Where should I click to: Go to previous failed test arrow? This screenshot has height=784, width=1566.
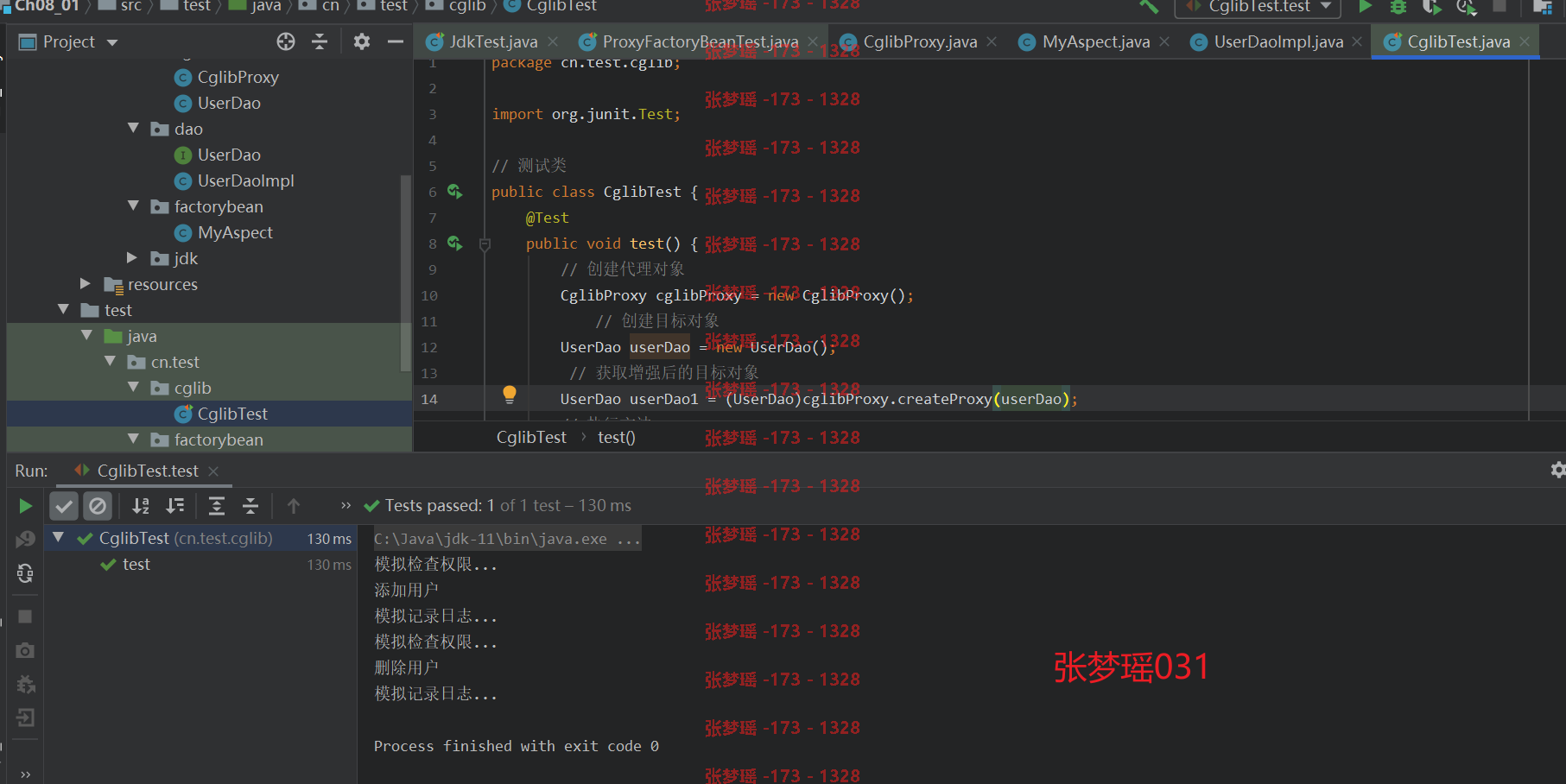coord(294,506)
